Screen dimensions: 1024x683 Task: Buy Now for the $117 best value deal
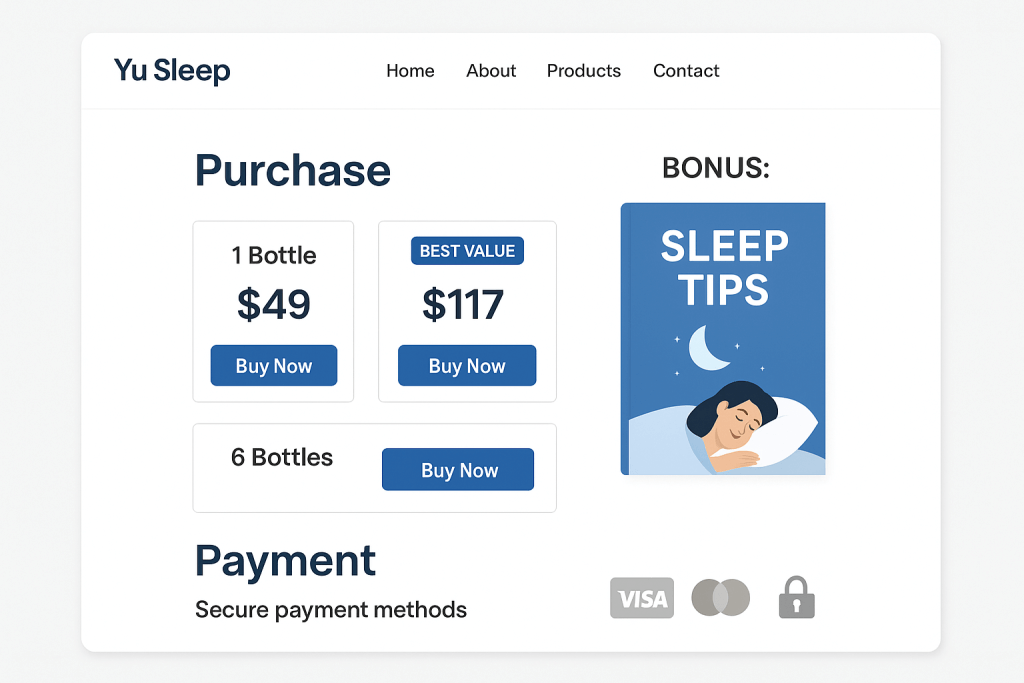click(466, 365)
